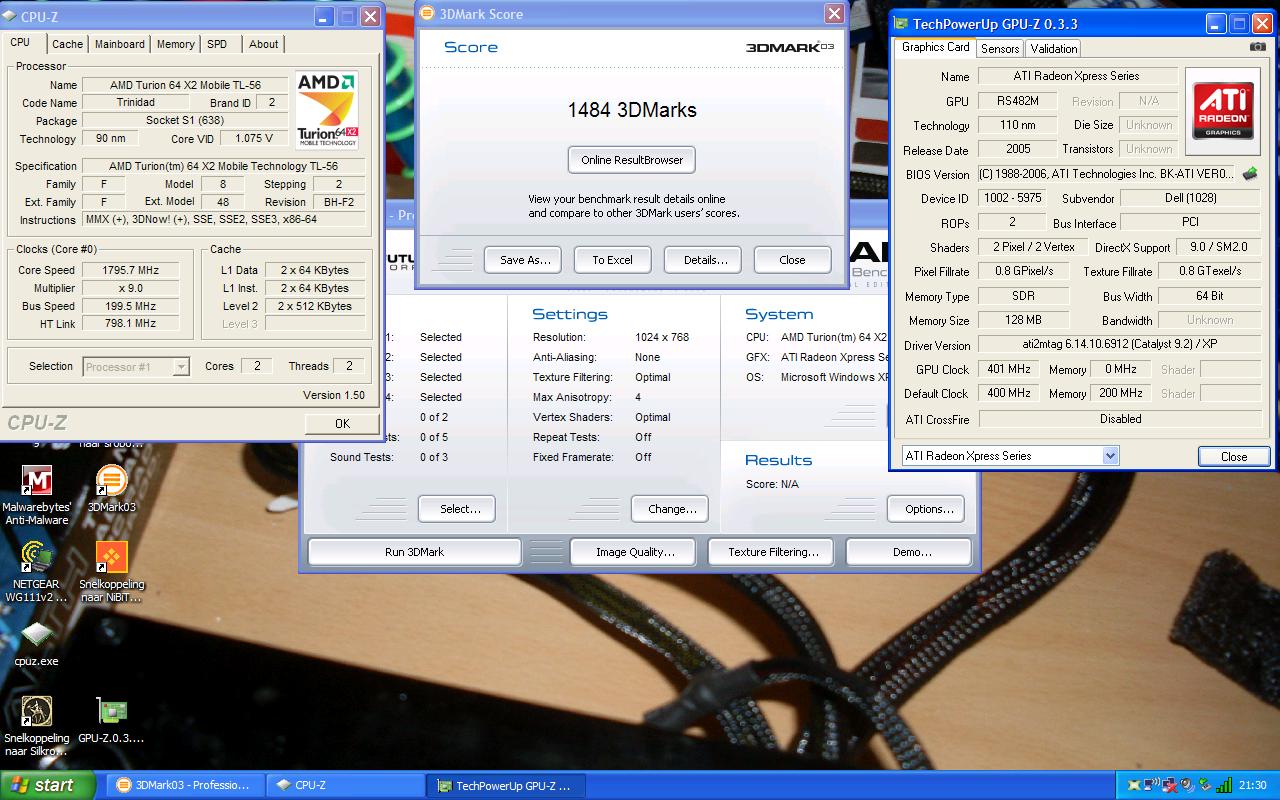Open Texture Filtering in 3DMark03
Screen dimensions: 1280x800
point(773,552)
